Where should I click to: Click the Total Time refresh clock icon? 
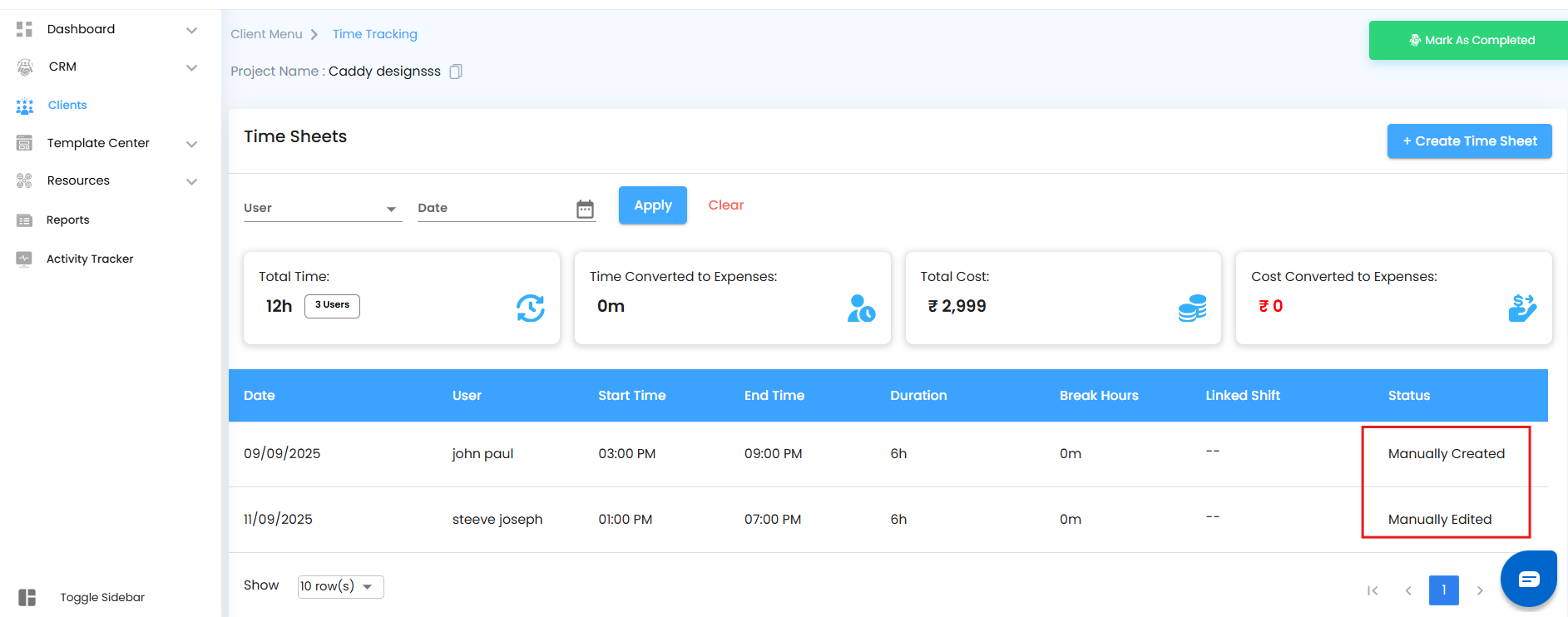coord(530,308)
